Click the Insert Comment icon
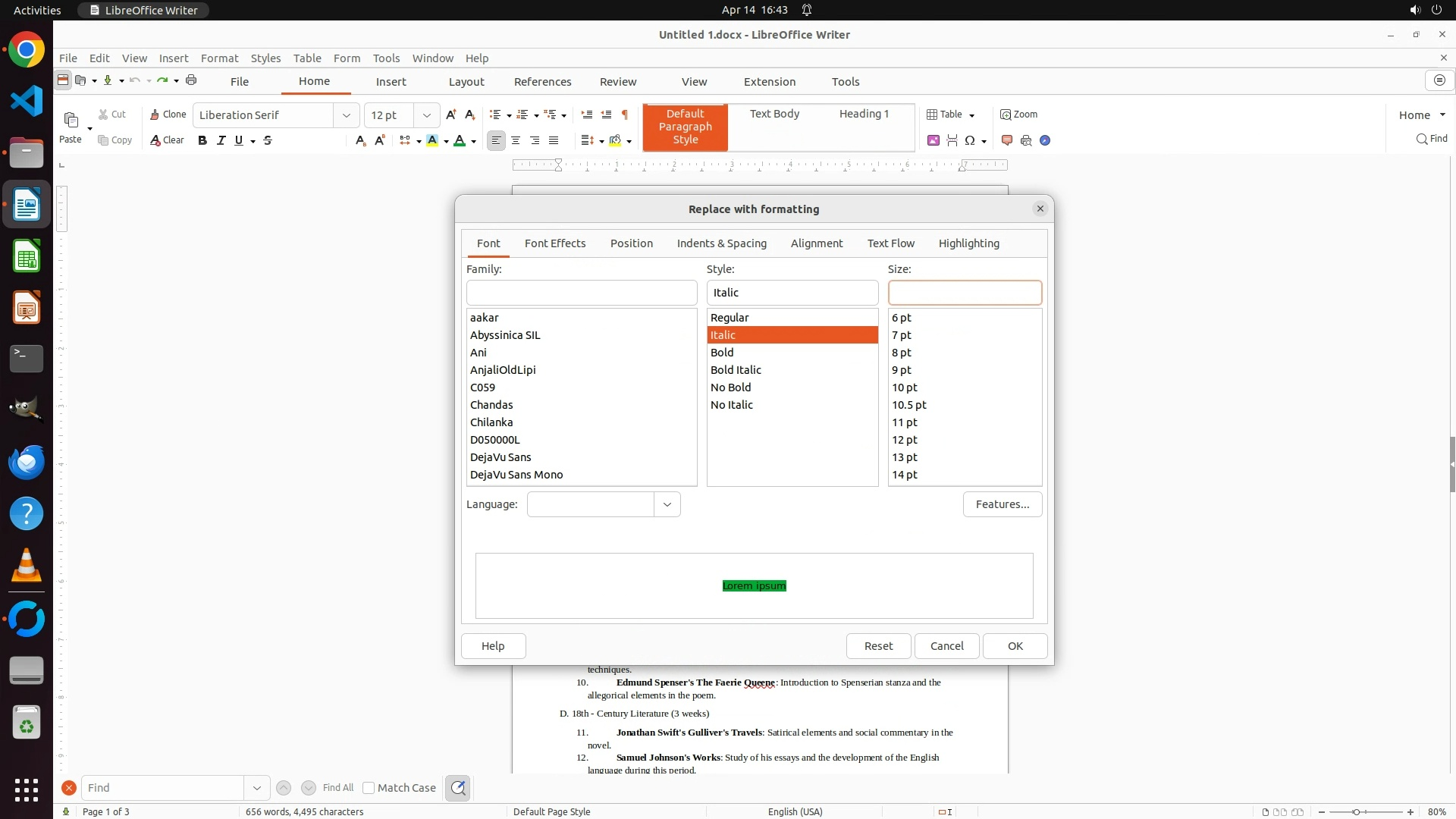1456x819 pixels. coord(1007,140)
